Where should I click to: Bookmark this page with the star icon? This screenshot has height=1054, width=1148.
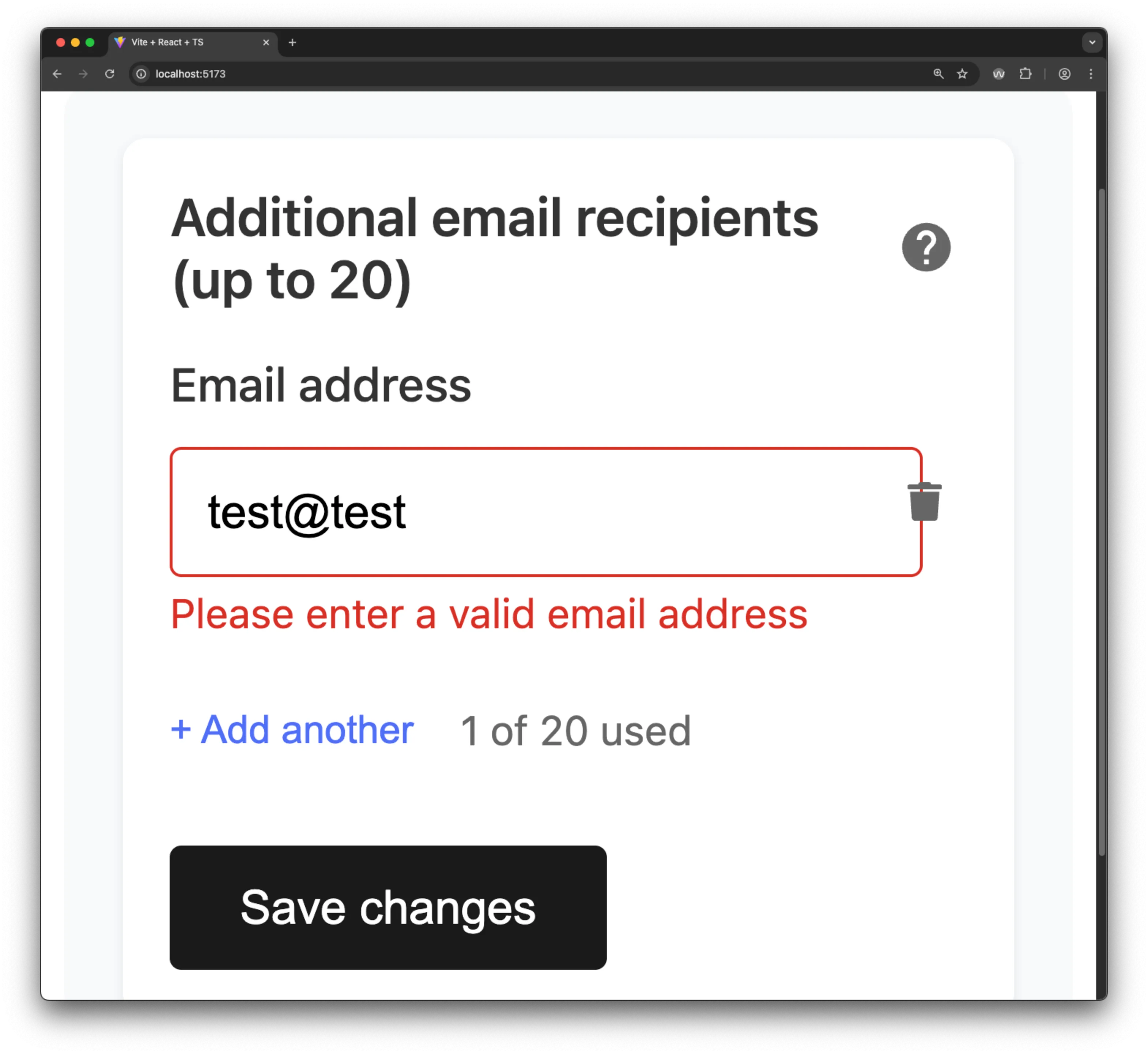tap(962, 74)
